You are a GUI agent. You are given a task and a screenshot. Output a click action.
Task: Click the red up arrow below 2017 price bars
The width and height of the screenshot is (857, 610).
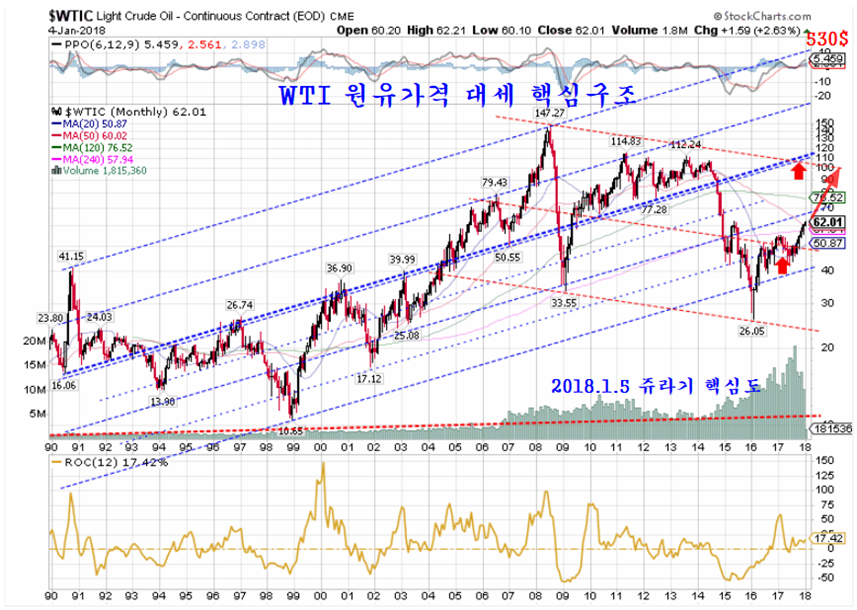click(781, 264)
